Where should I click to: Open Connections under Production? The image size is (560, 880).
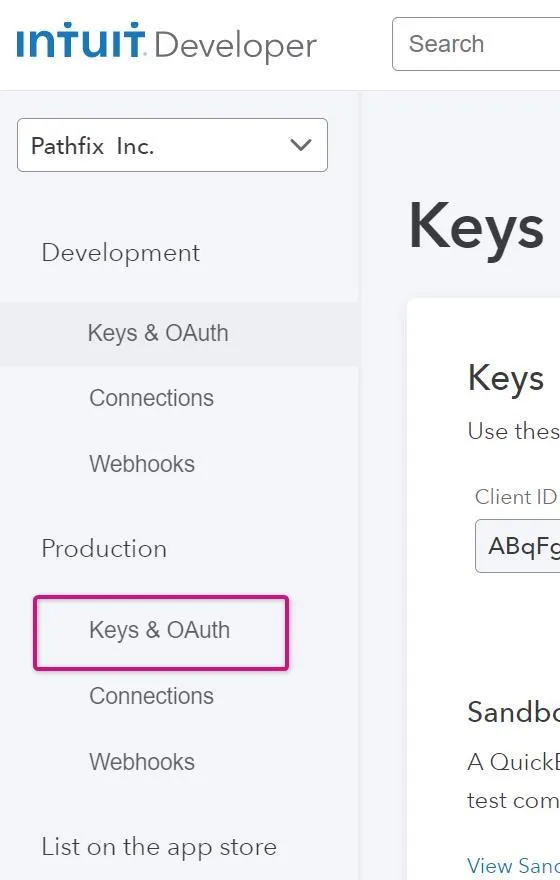click(152, 696)
